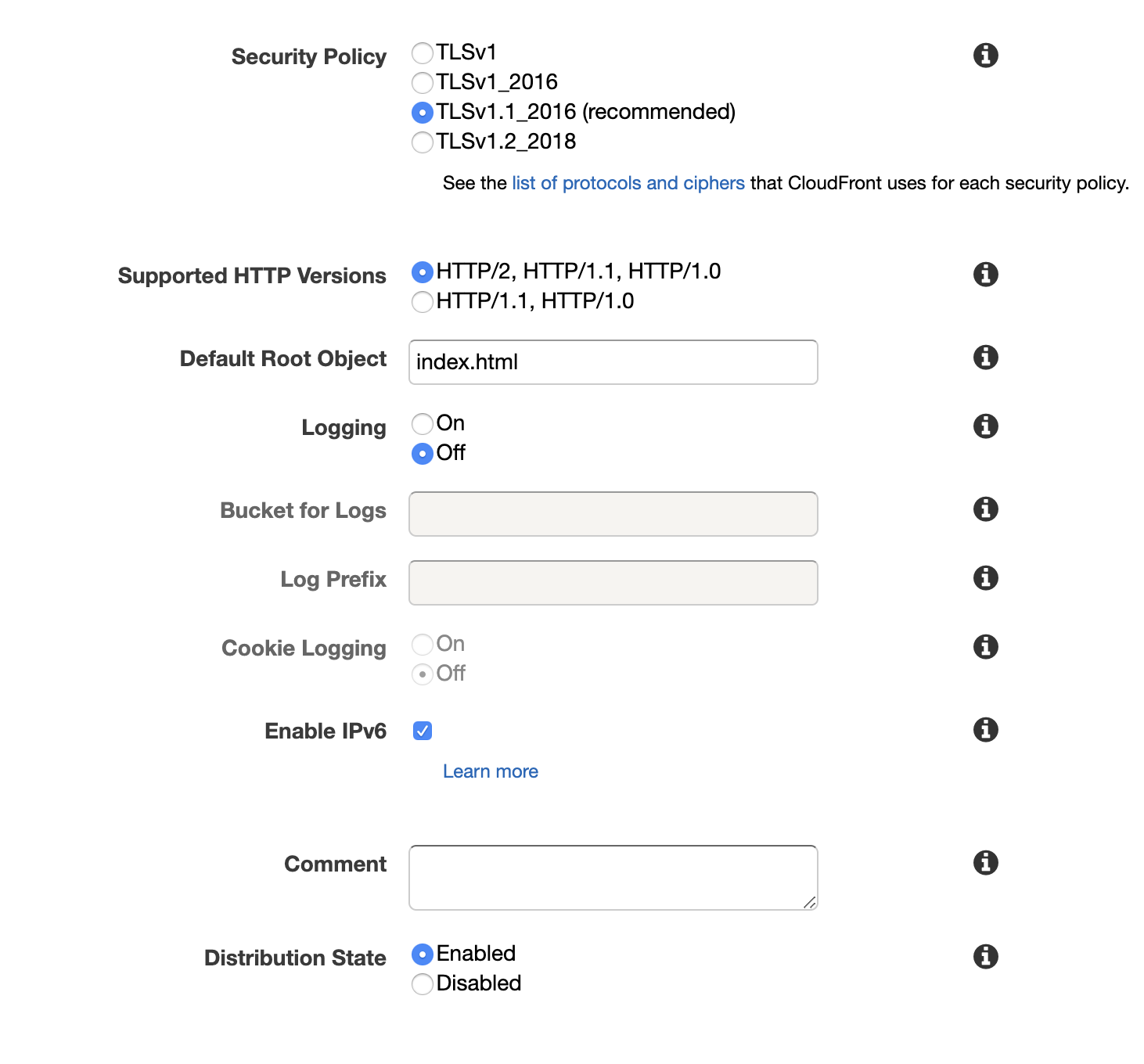Viewport: 1144px width, 1064px height.
Task: Show info for the Logging setting
Action: point(985,426)
